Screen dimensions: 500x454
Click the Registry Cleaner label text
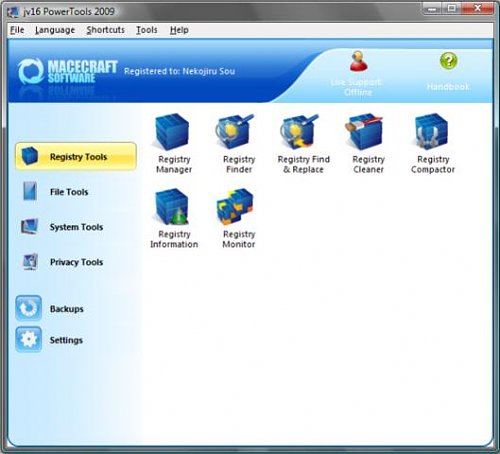[x=369, y=164]
